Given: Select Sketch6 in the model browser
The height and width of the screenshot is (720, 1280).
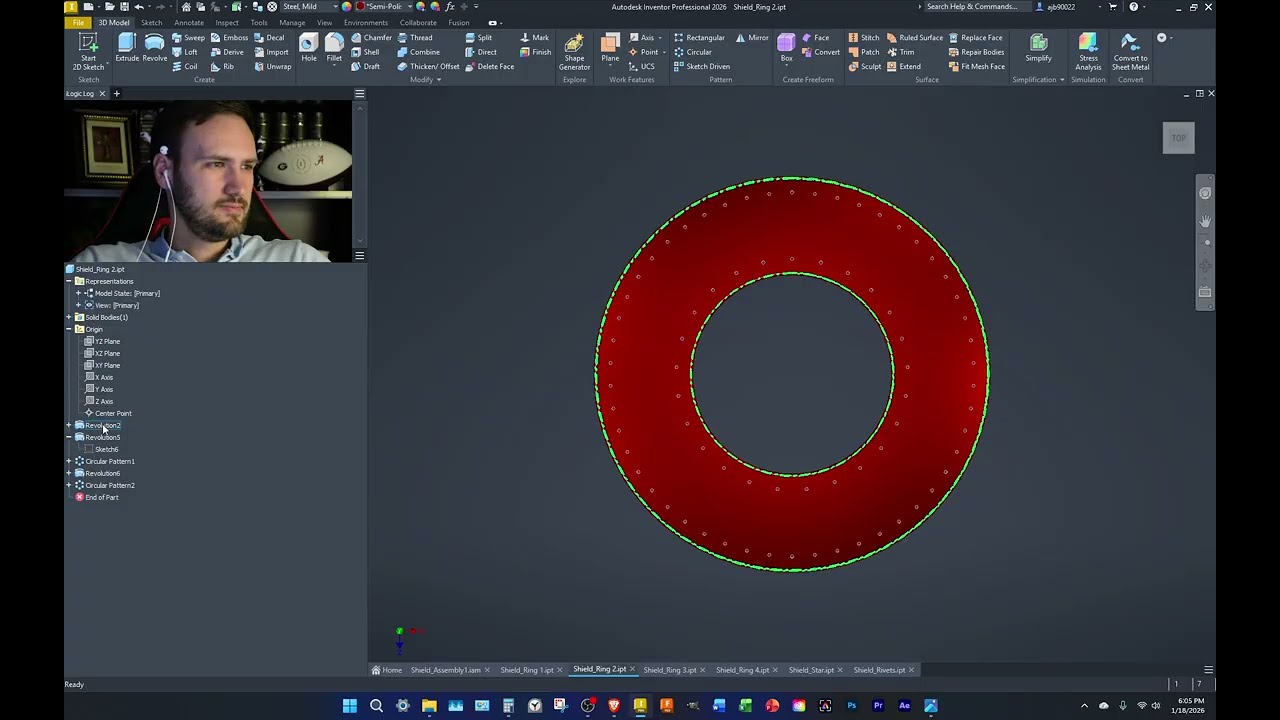Looking at the screenshot, I should tap(102, 449).
